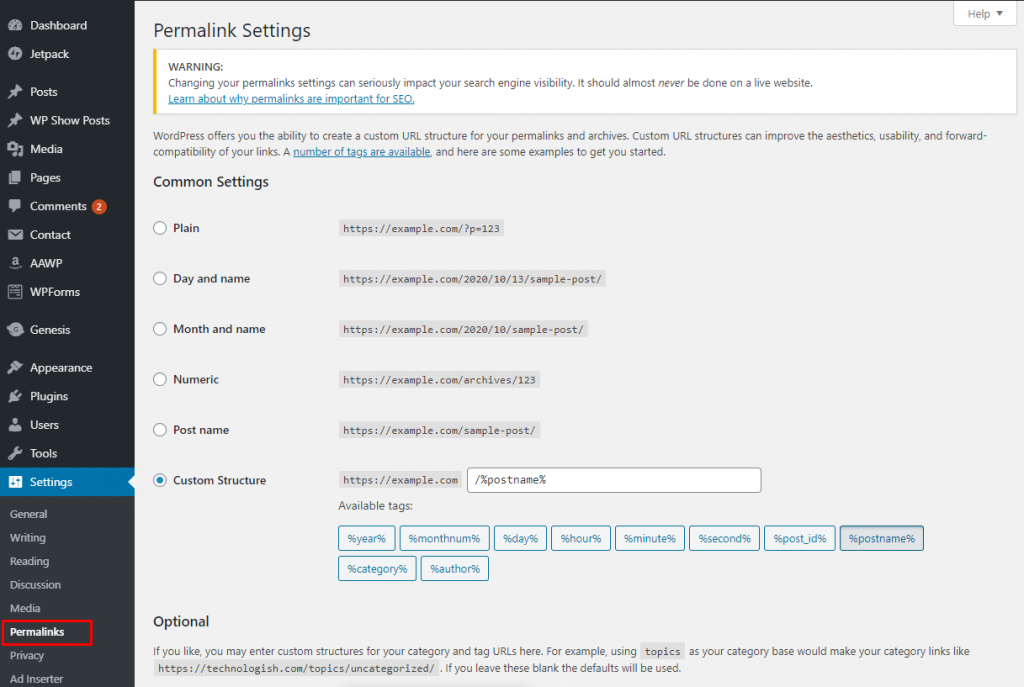Click the Post name sample-post URL
Screen dimensions: 1024x687
[x=439, y=430]
